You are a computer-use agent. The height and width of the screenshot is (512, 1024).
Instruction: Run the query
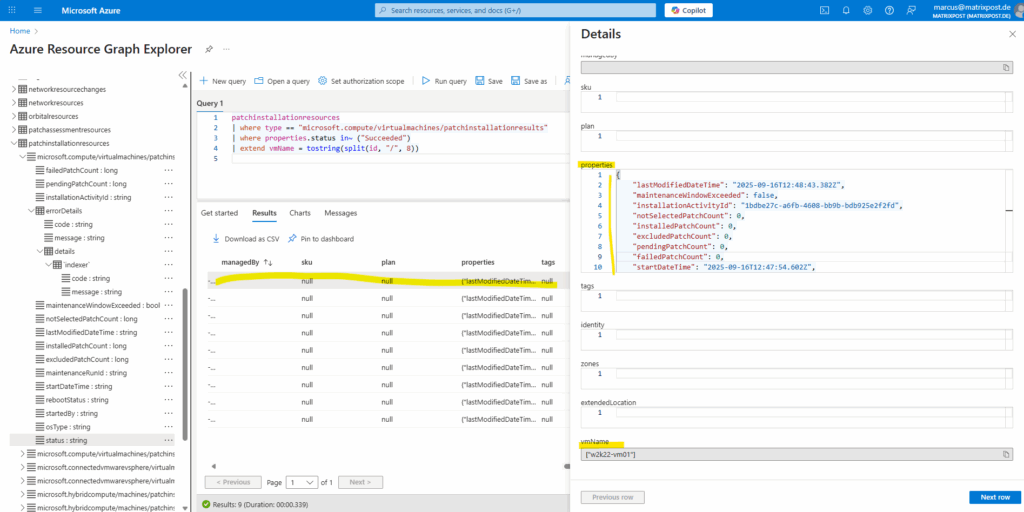444,81
